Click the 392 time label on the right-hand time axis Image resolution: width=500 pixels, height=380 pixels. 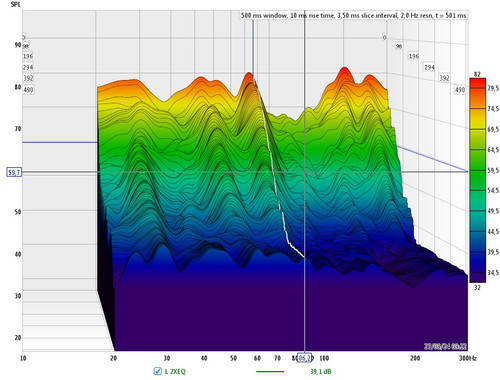pos(444,78)
